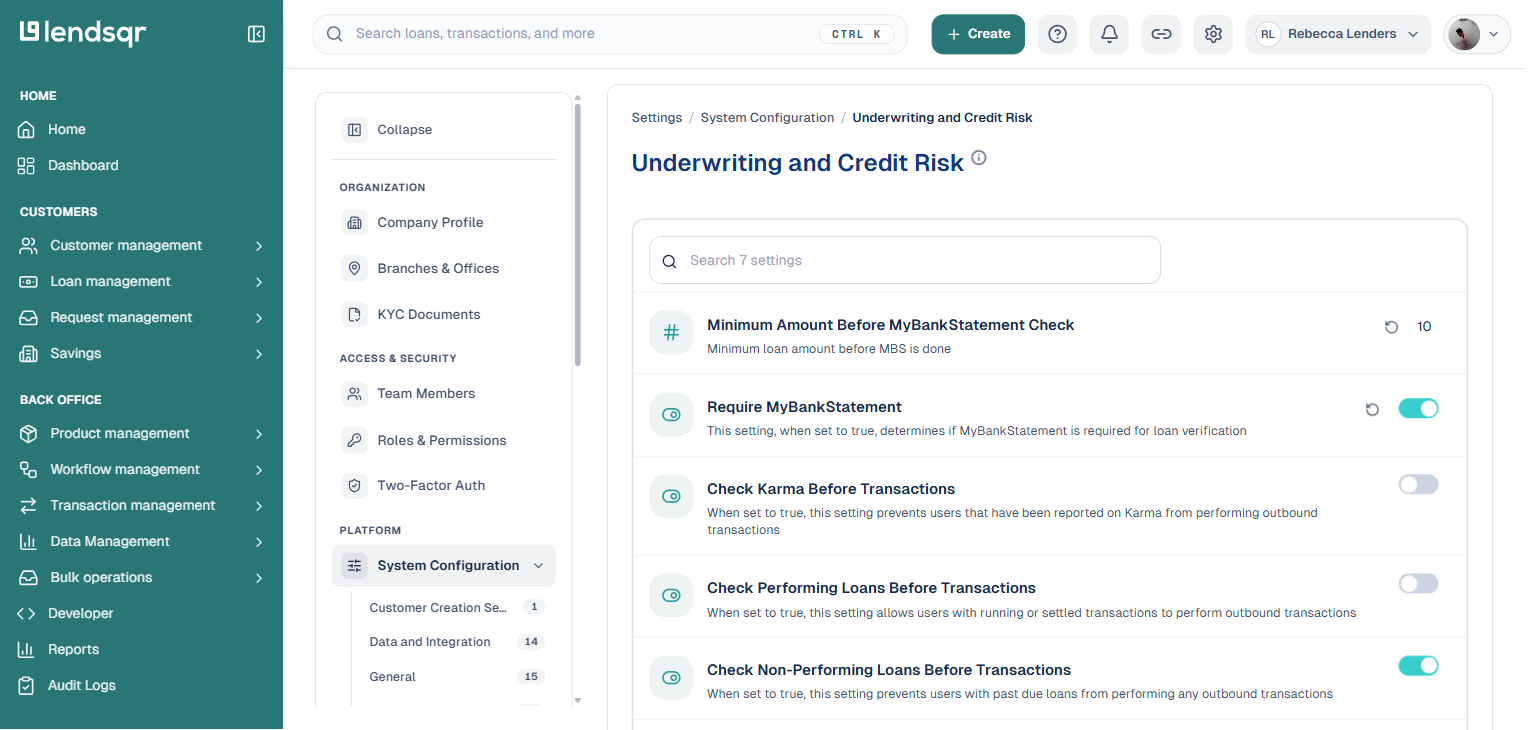Click the Search 7 settings field
This screenshot has width=1535, height=730.
click(905, 261)
